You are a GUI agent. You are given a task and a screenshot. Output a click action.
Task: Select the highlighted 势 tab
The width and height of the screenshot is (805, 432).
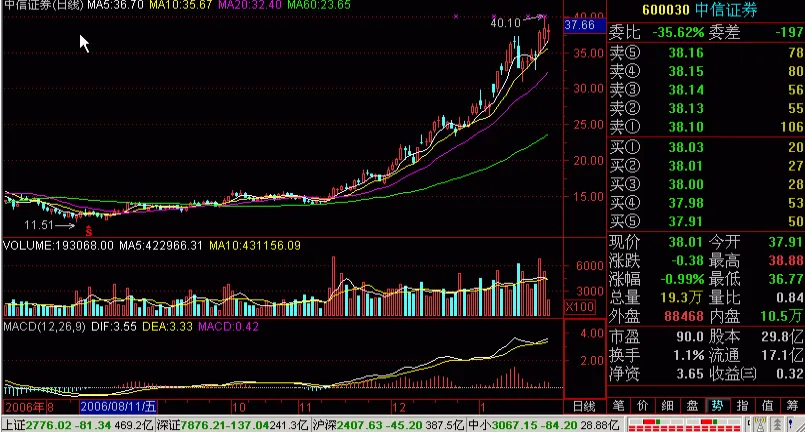point(717,406)
